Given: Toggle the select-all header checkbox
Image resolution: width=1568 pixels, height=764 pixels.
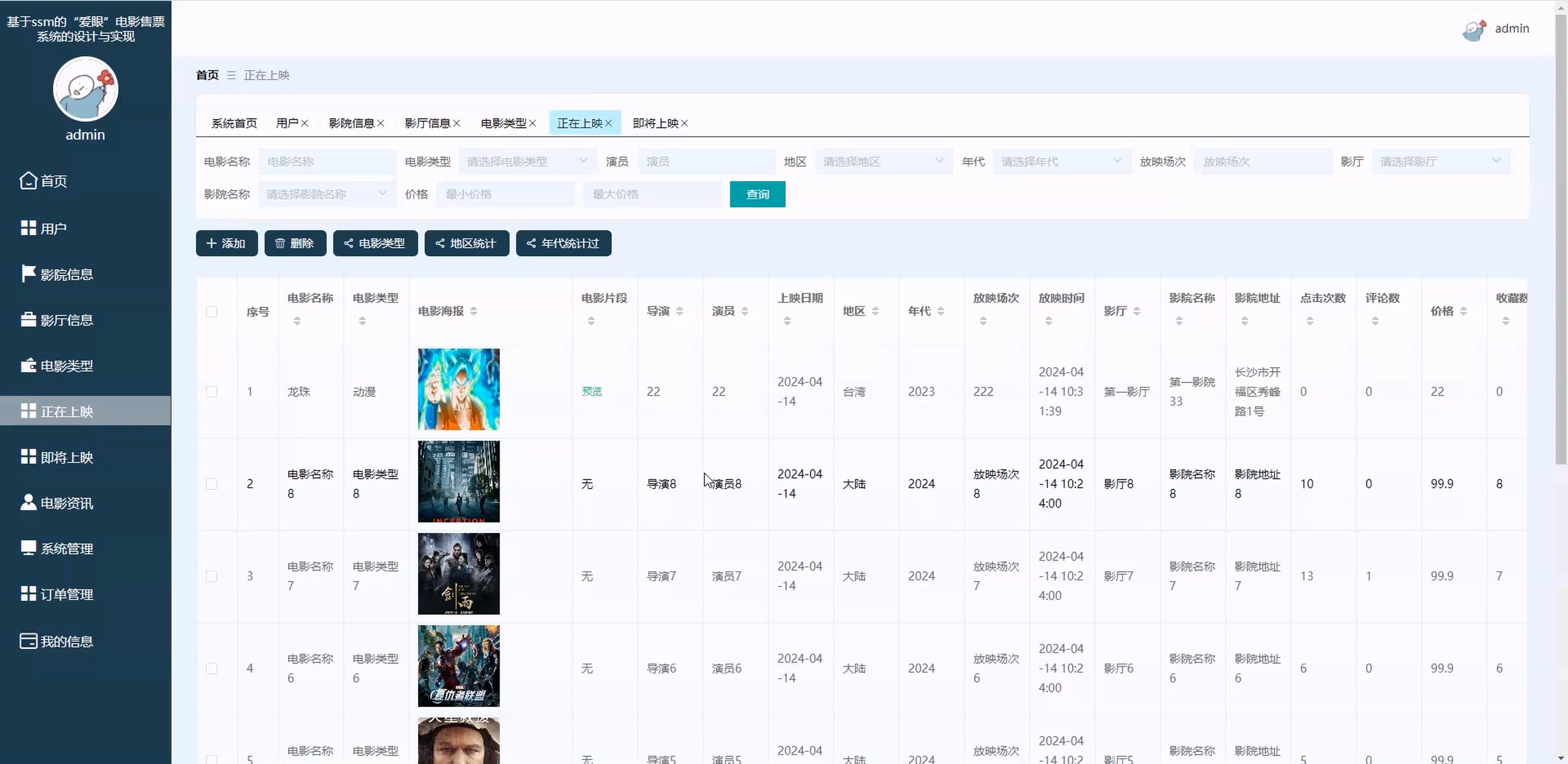Looking at the screenshot, I should tap(211, 312).
